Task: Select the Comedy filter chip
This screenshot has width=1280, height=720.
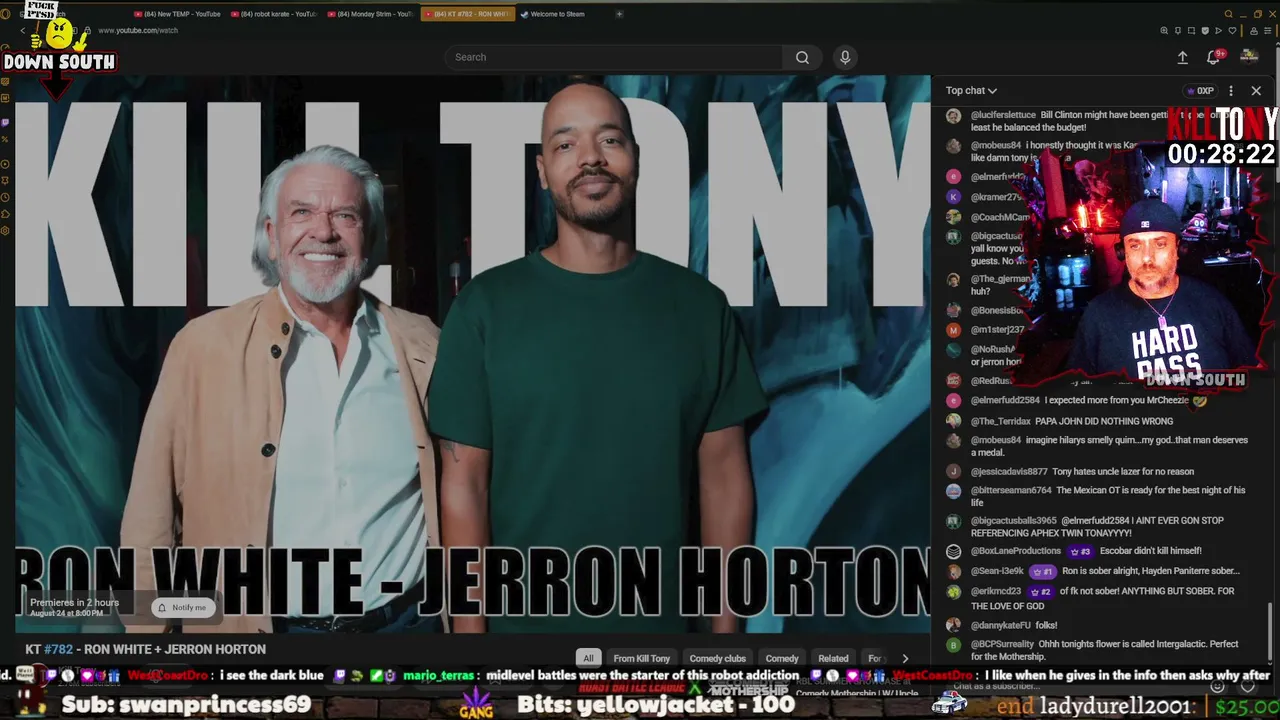Action: coord(782,658)
